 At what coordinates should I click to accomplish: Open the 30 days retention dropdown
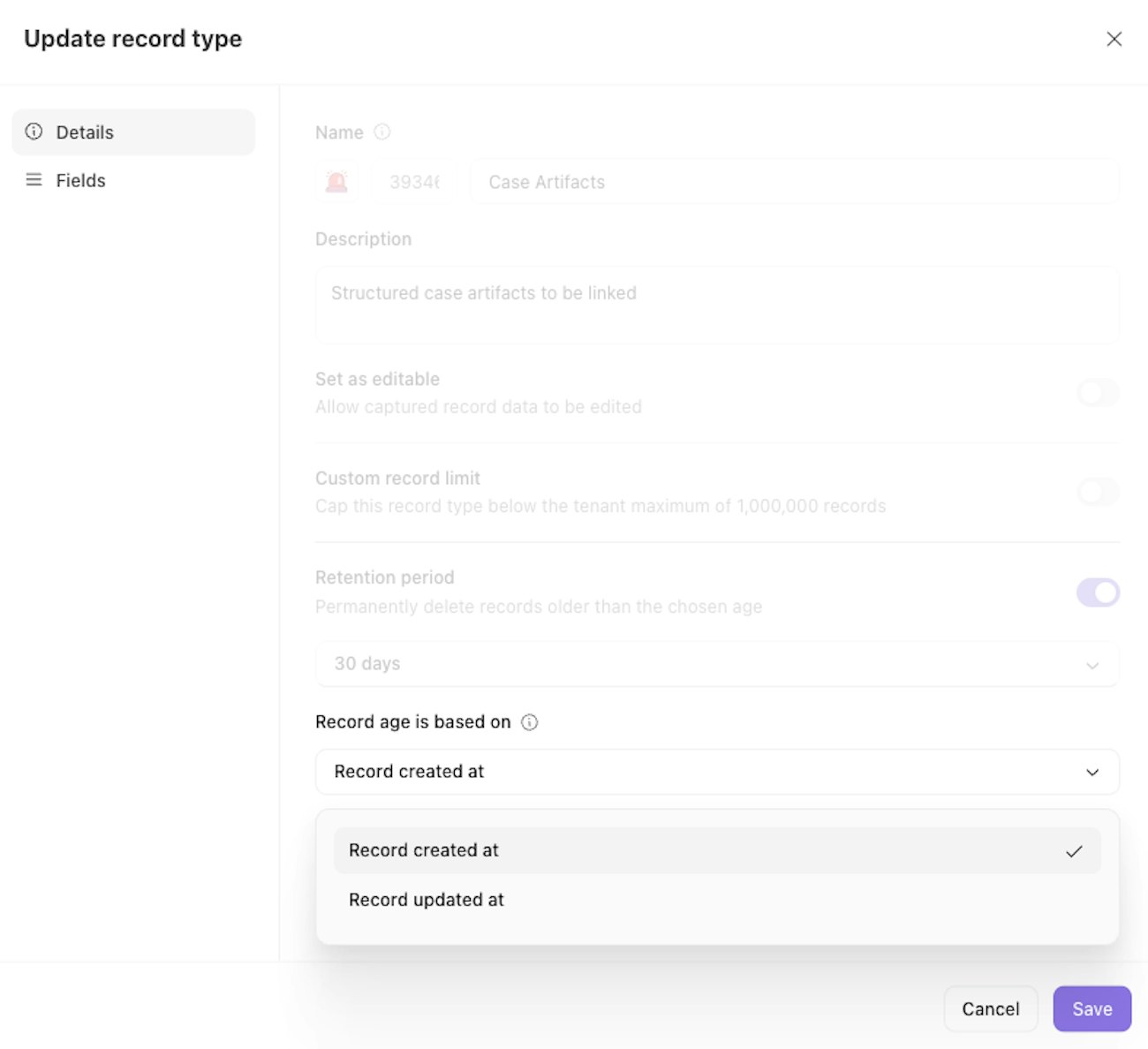(x=716, y=664)
